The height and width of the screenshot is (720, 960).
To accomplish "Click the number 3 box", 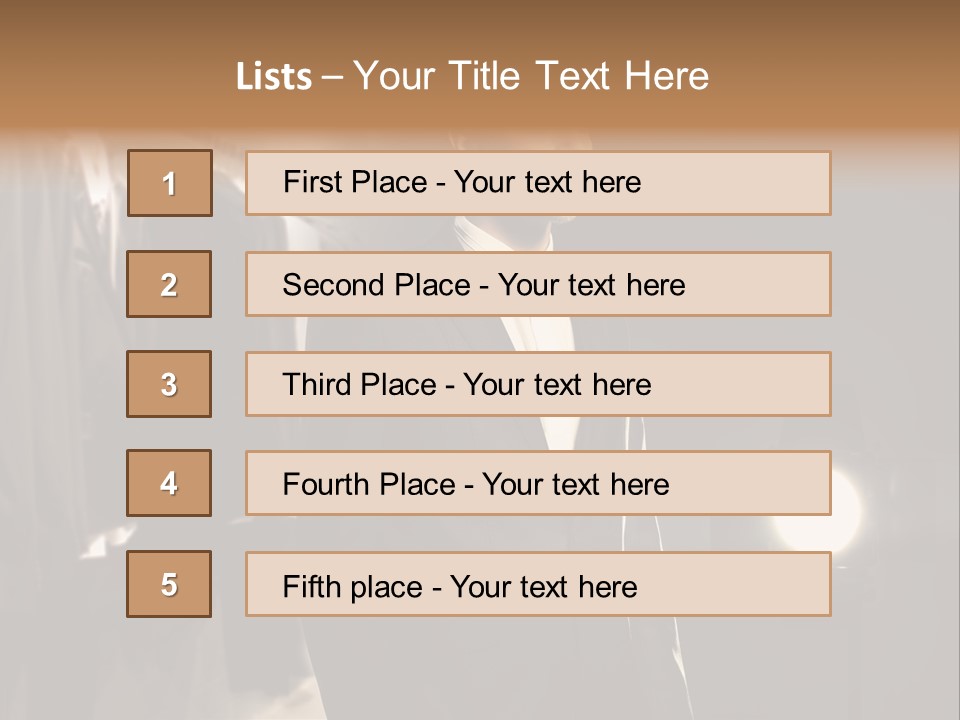I will [169, 384].
